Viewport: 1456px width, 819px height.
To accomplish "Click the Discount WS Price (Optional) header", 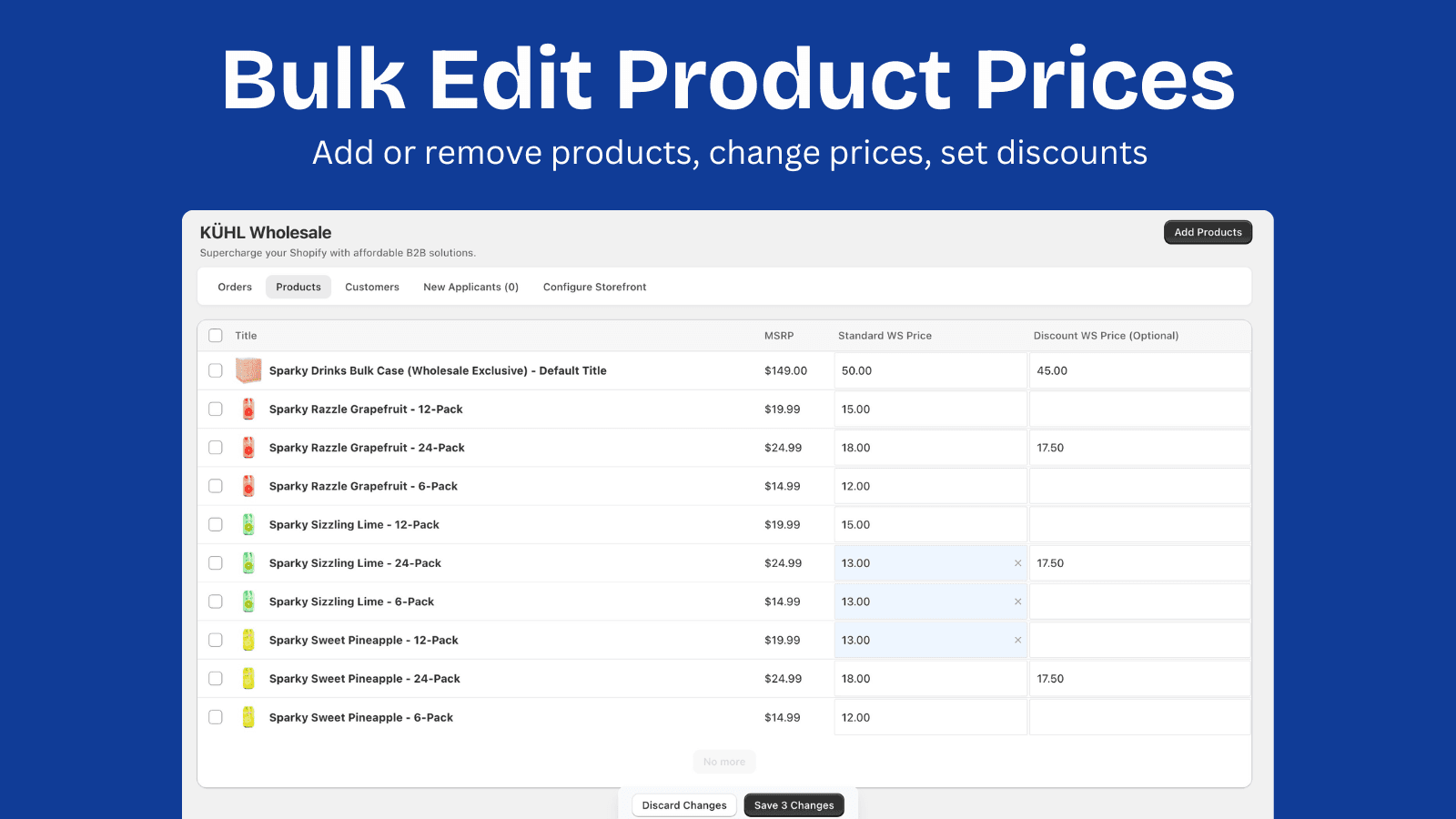I will coord(1106,336).
